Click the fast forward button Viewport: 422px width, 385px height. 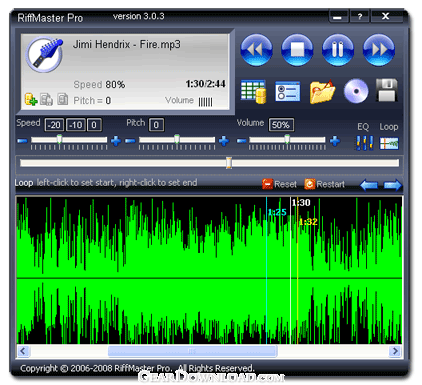tap(379, 50)
